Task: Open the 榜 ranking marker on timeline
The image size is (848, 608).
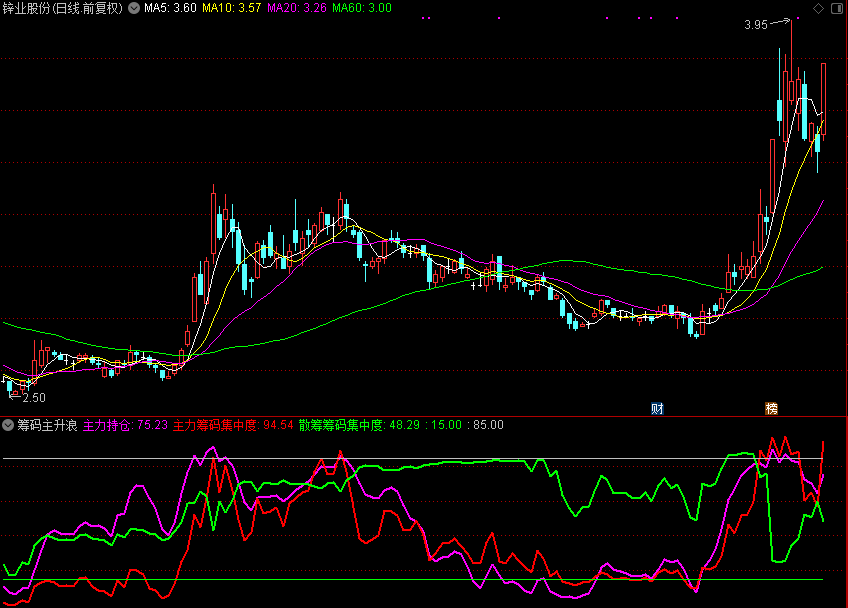Action: pyautogui.click(x=771, y=408)
